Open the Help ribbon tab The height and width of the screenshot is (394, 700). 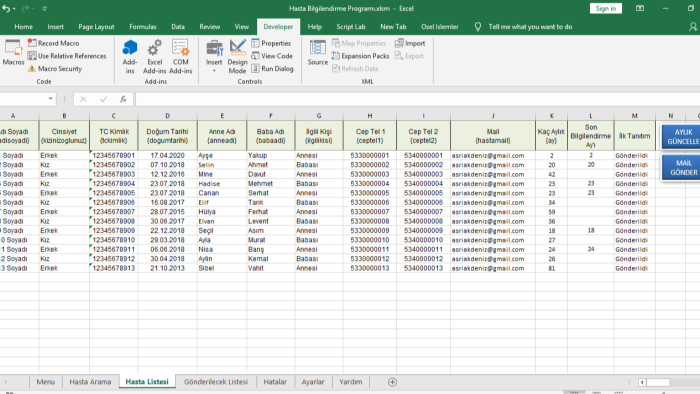pos(314,27)
